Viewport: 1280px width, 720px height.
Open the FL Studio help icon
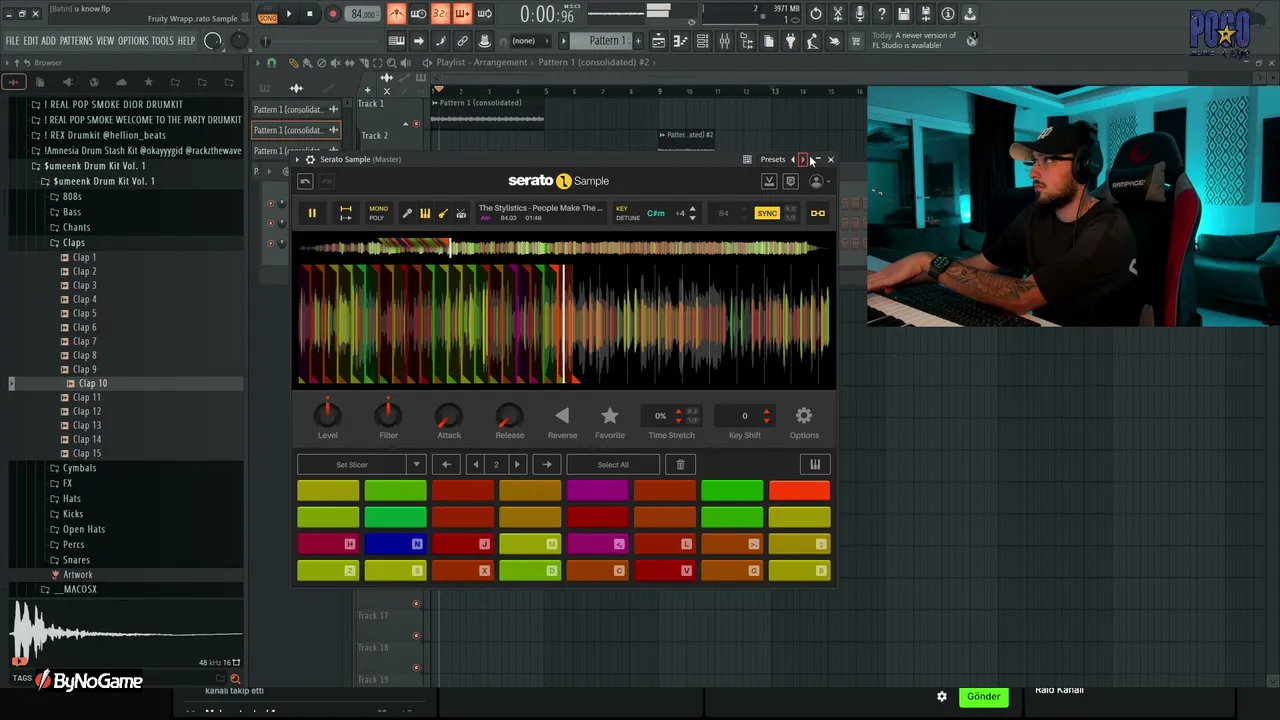click(881, 14)
